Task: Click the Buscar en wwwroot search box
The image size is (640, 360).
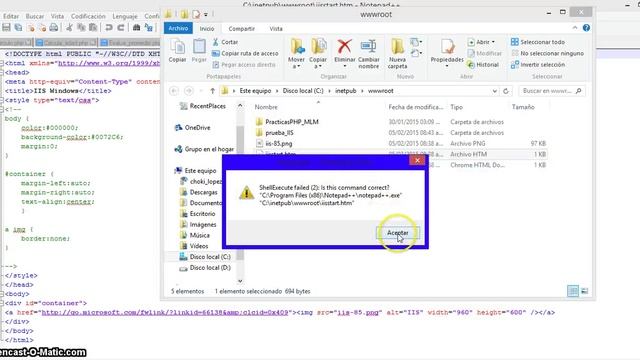Action: (551, 91)
